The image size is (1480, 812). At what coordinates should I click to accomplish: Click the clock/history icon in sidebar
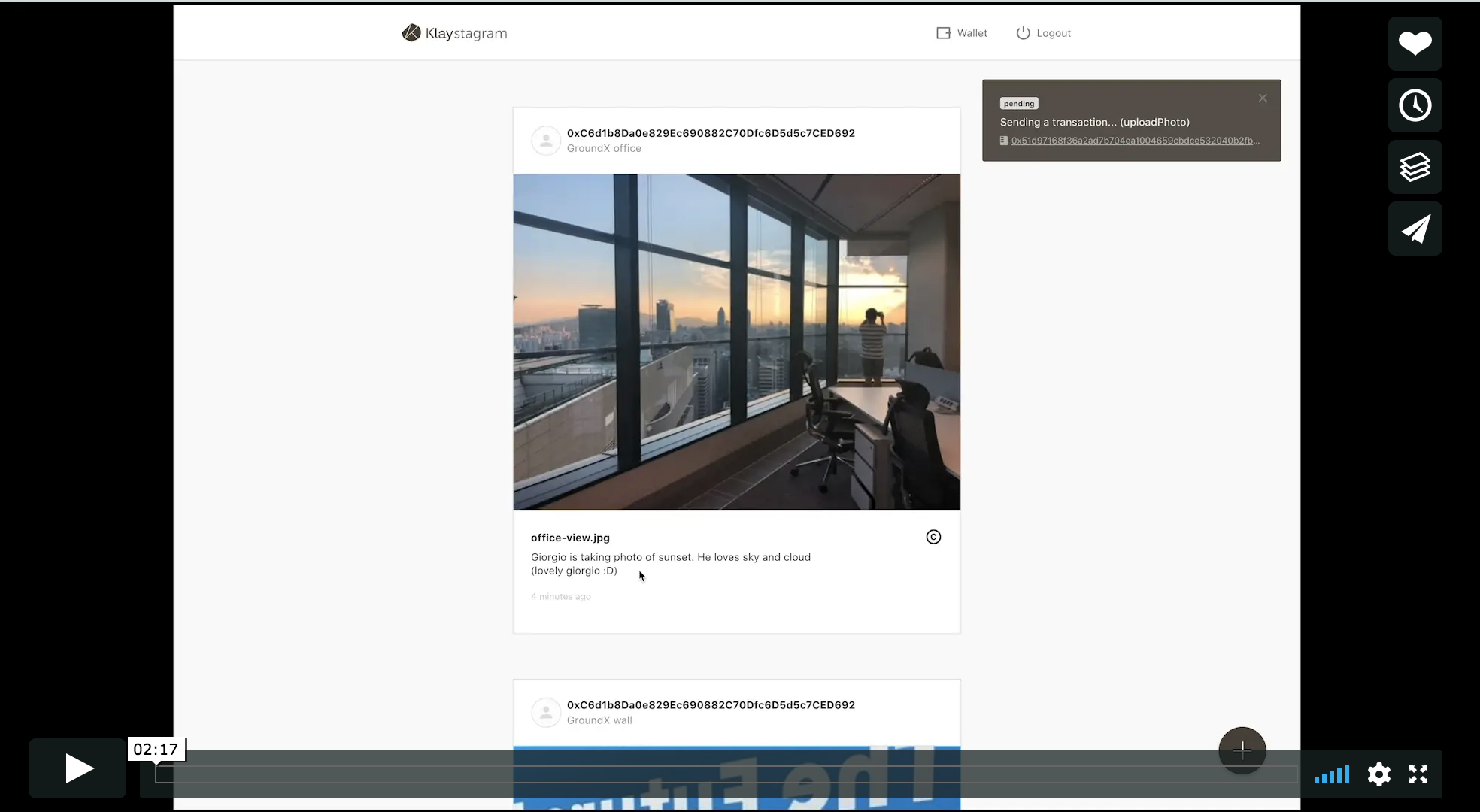(x=1417, y=105)
